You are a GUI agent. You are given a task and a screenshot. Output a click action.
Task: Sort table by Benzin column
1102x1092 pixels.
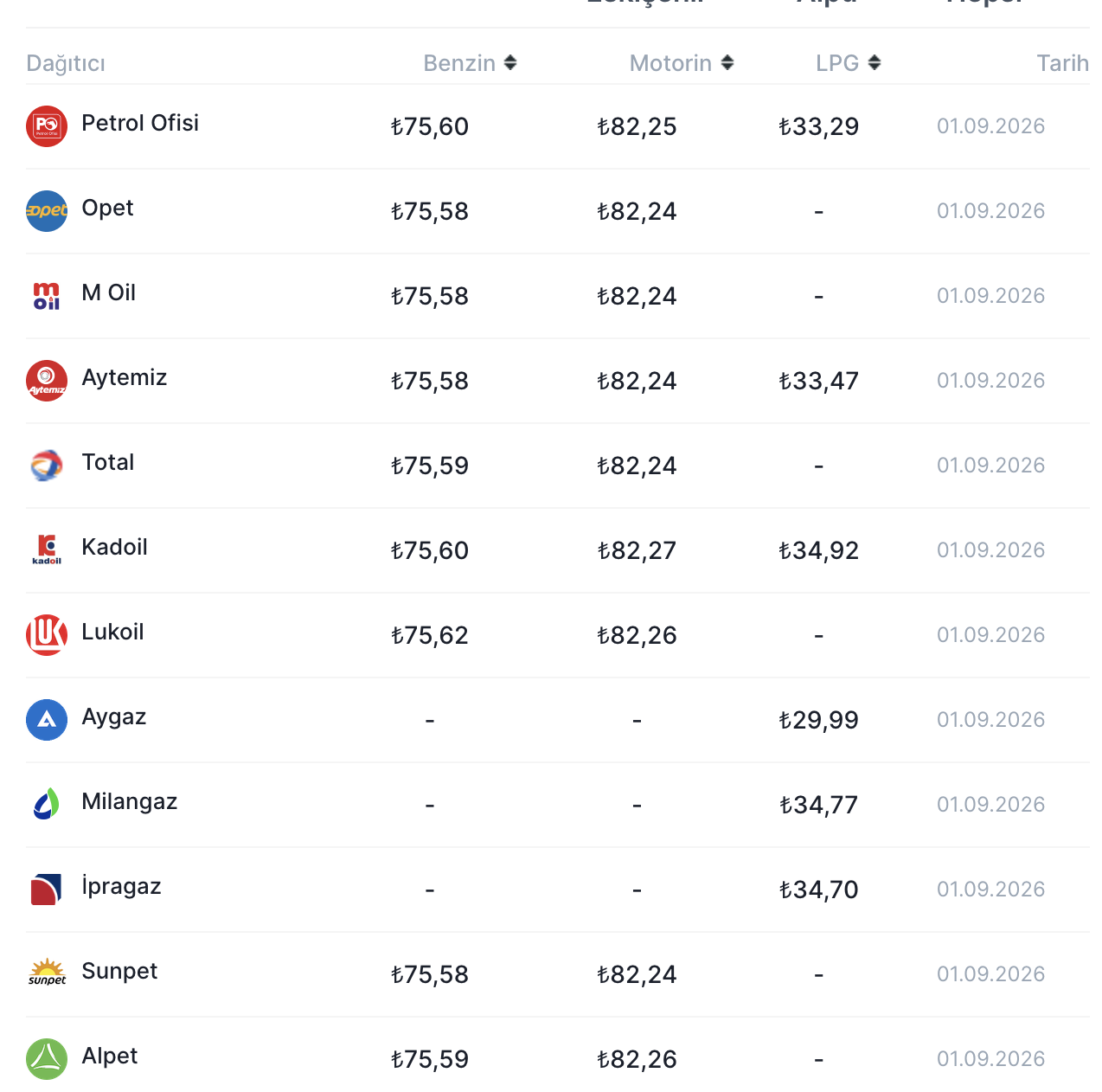pyautogui.click(x=470, y=63)
